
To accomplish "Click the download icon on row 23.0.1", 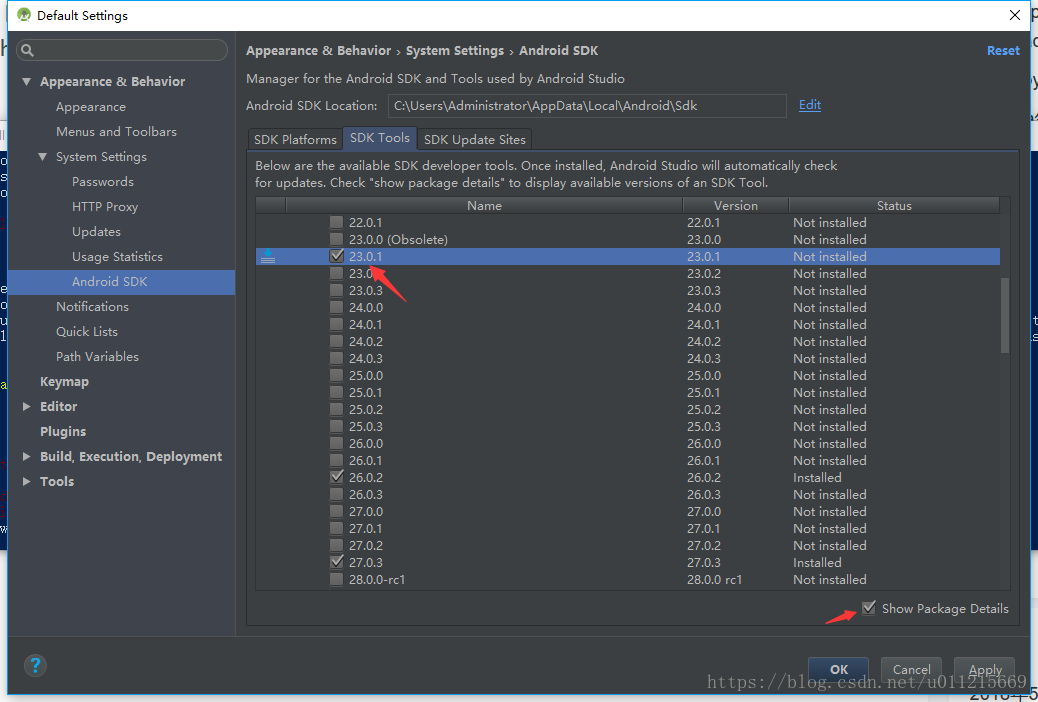I will 267,256.
